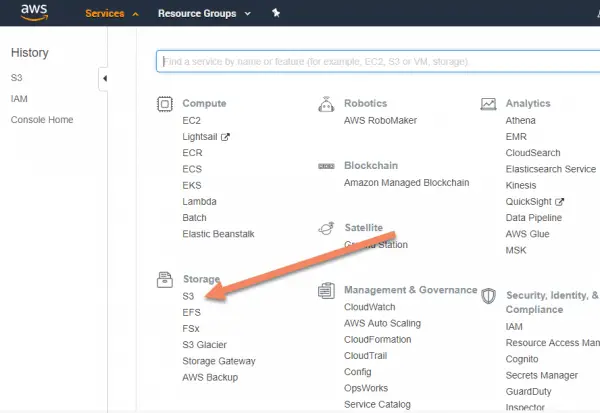
Task: Click the Compute category heading
Action: [x=204, y=103]
